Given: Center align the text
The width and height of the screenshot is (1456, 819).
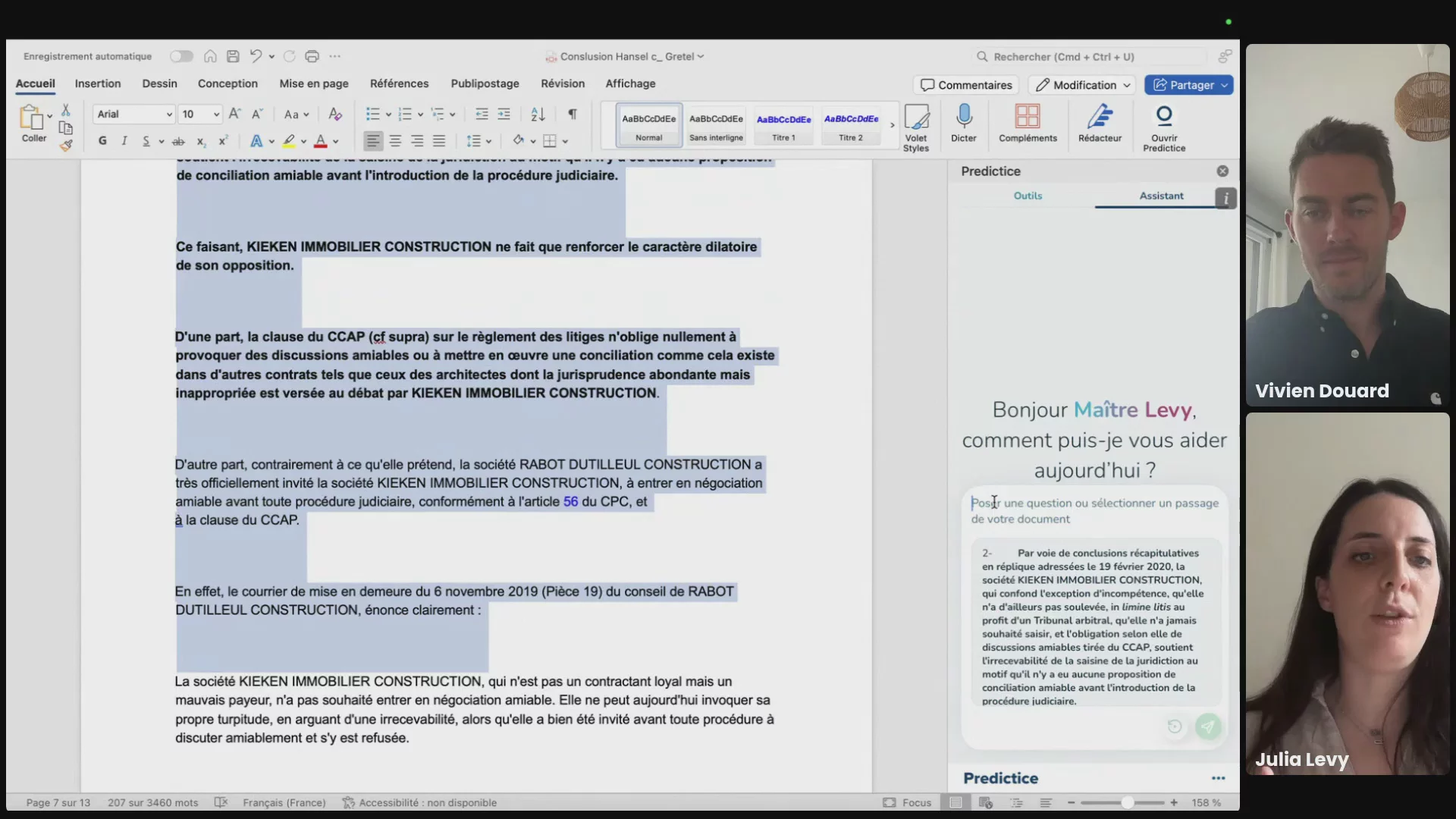Looking at the screenshot, I should [x=395, y=141].
